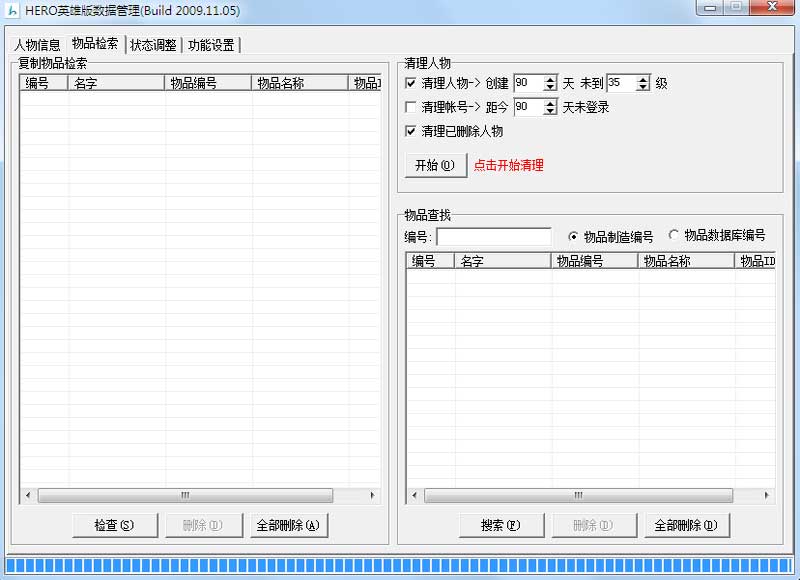Screen dimensions: 800x580
Task: Choose the 物品数据库编号 radio option
Action: 673,236
